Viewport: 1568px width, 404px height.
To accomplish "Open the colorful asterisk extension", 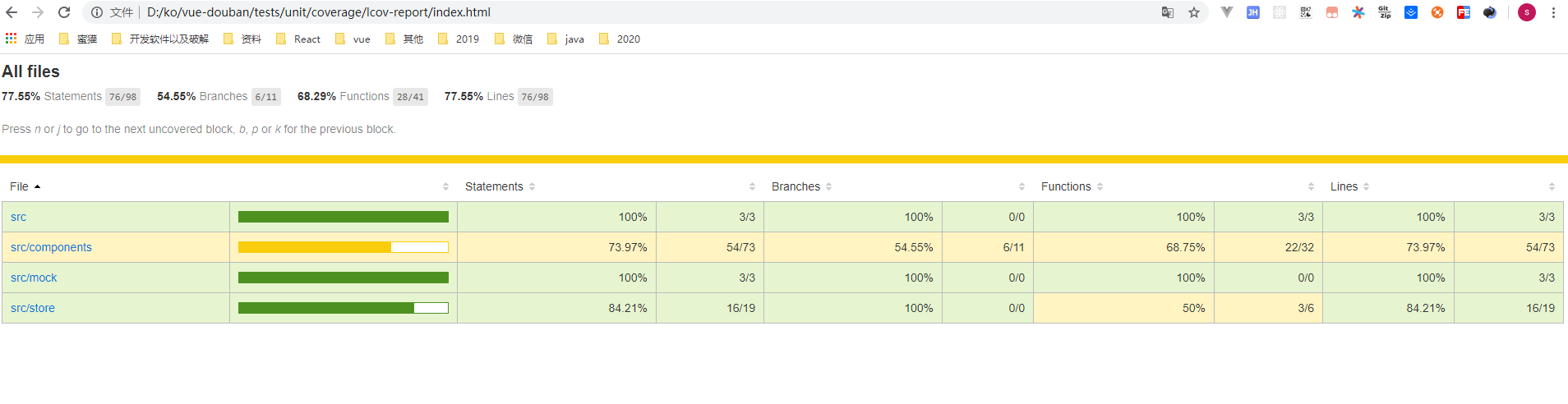I will (x=1358, y=12).
